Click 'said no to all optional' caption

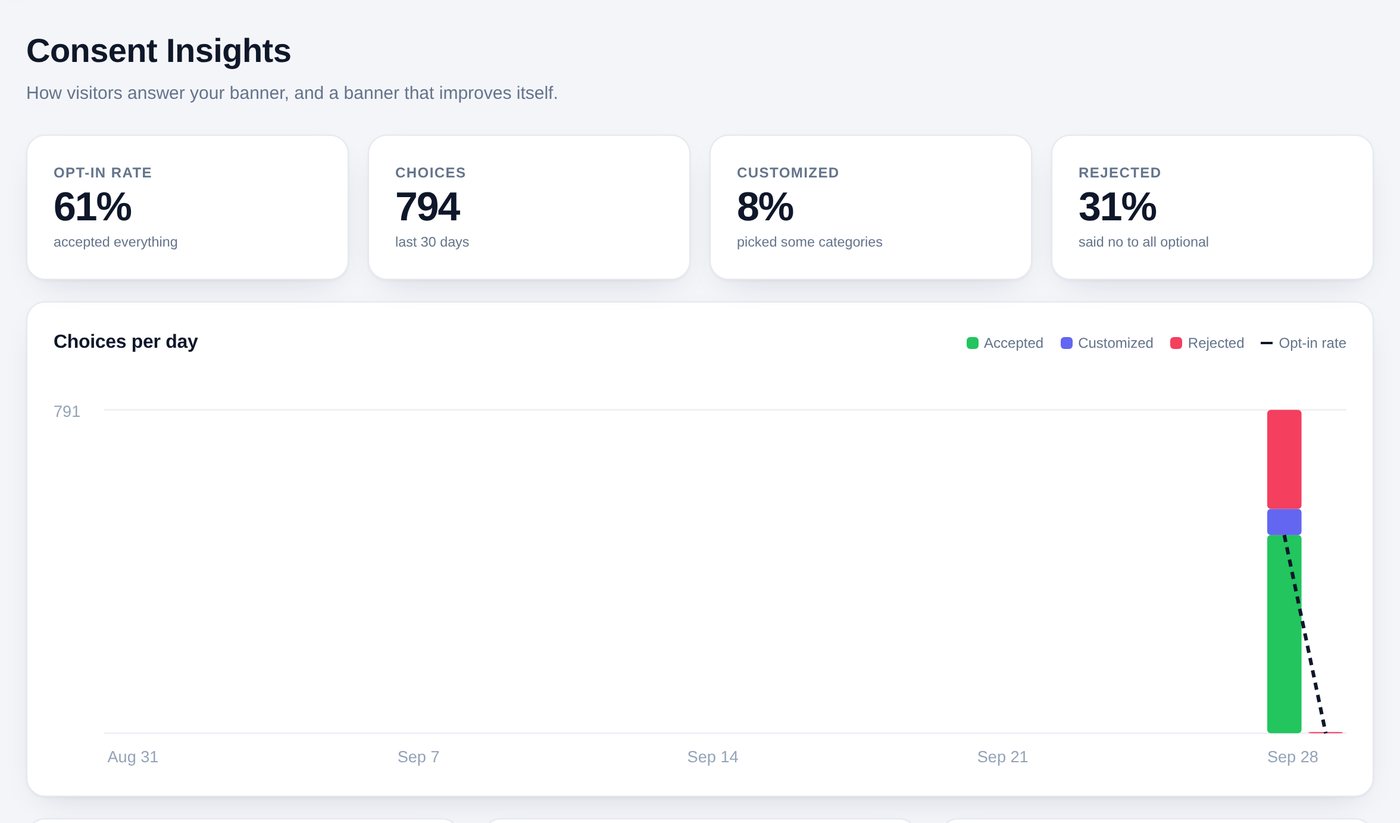tap(1144, 242)
